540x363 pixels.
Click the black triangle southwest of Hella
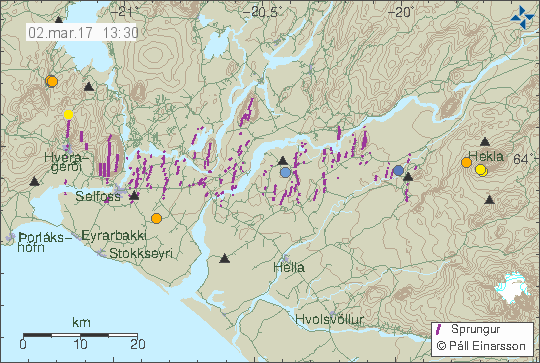pyautogui.click(x=225, y=258)
